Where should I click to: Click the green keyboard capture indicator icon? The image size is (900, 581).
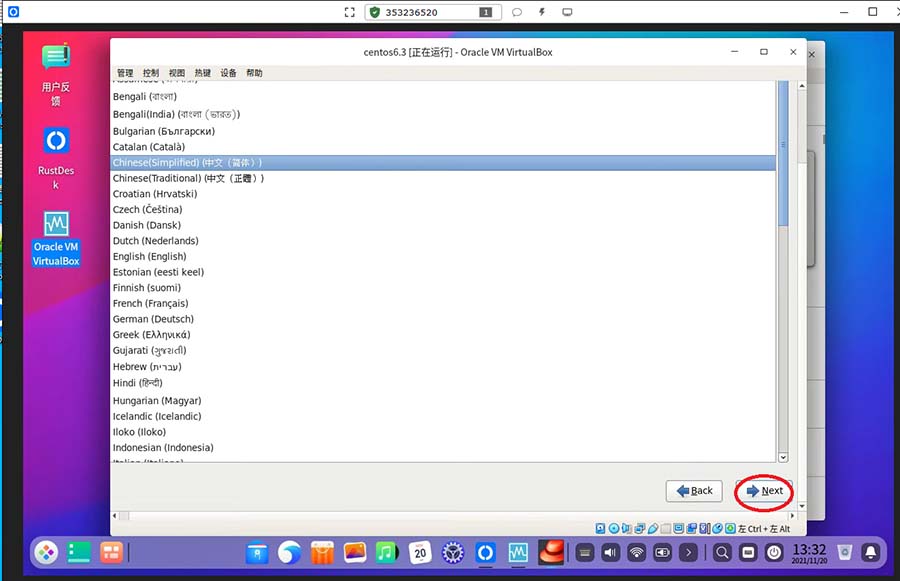coord(731,528)
